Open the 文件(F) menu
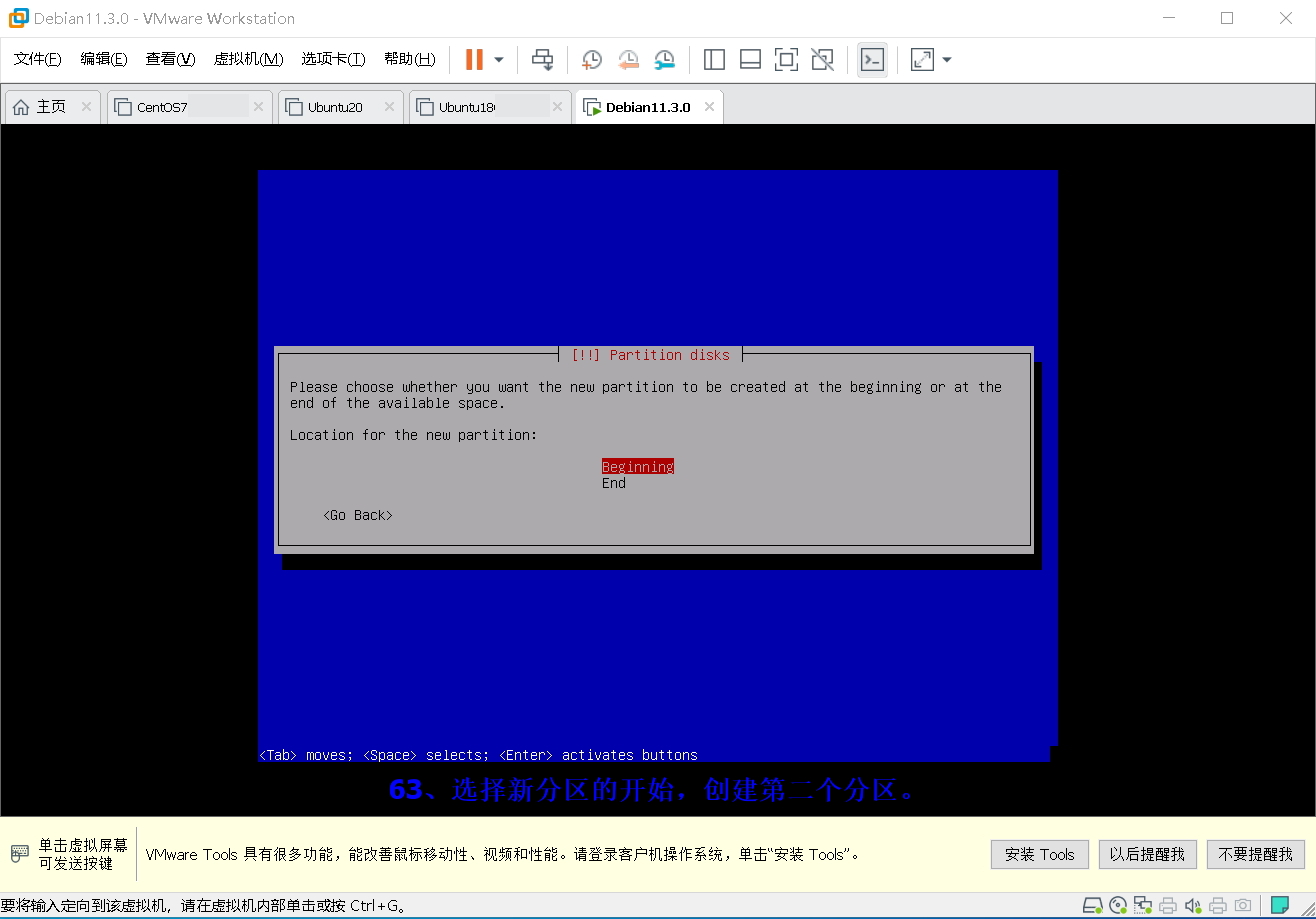 point(38,59)
